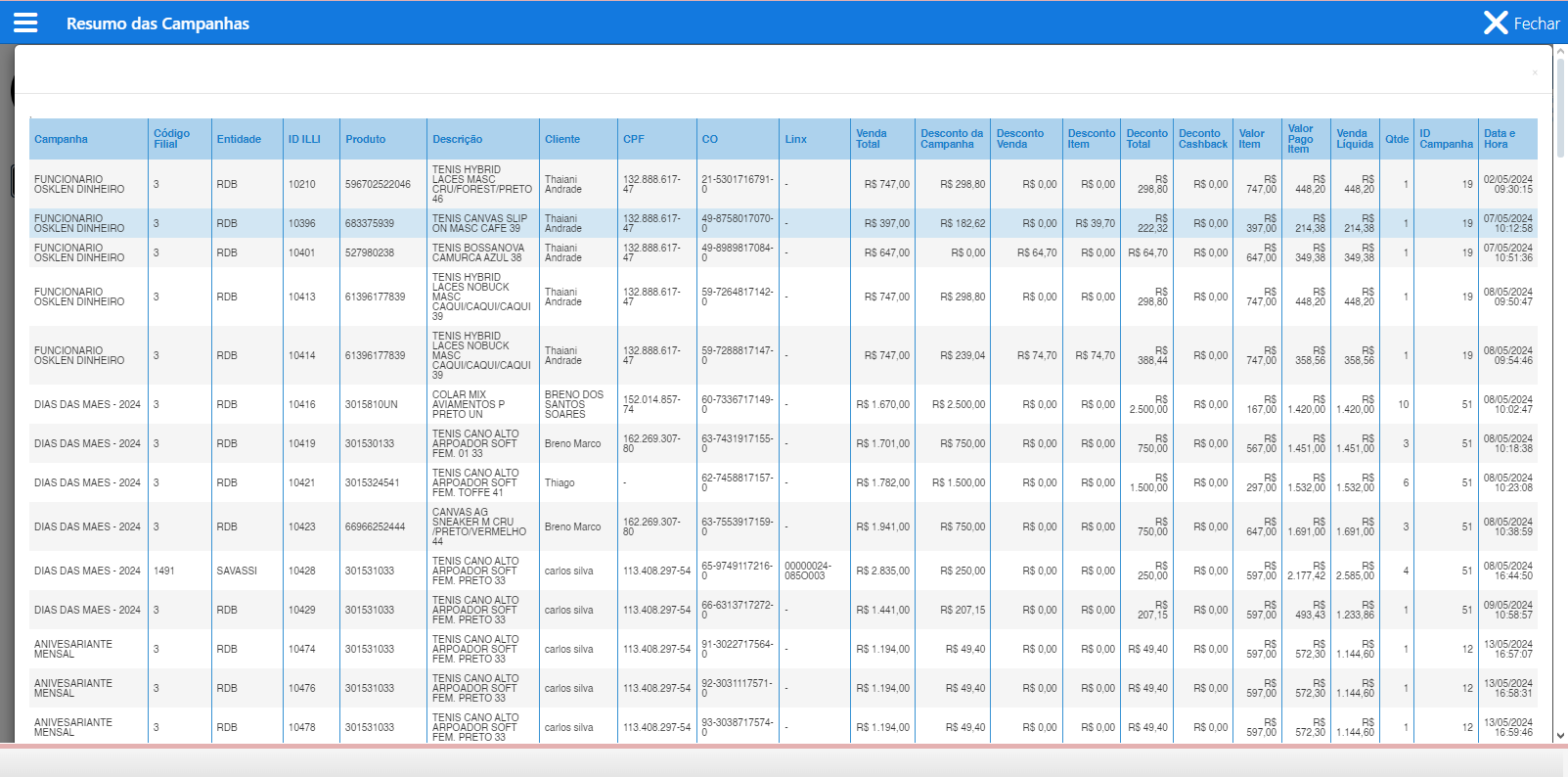Click the Desconto da Campanha header

[951, 139]
